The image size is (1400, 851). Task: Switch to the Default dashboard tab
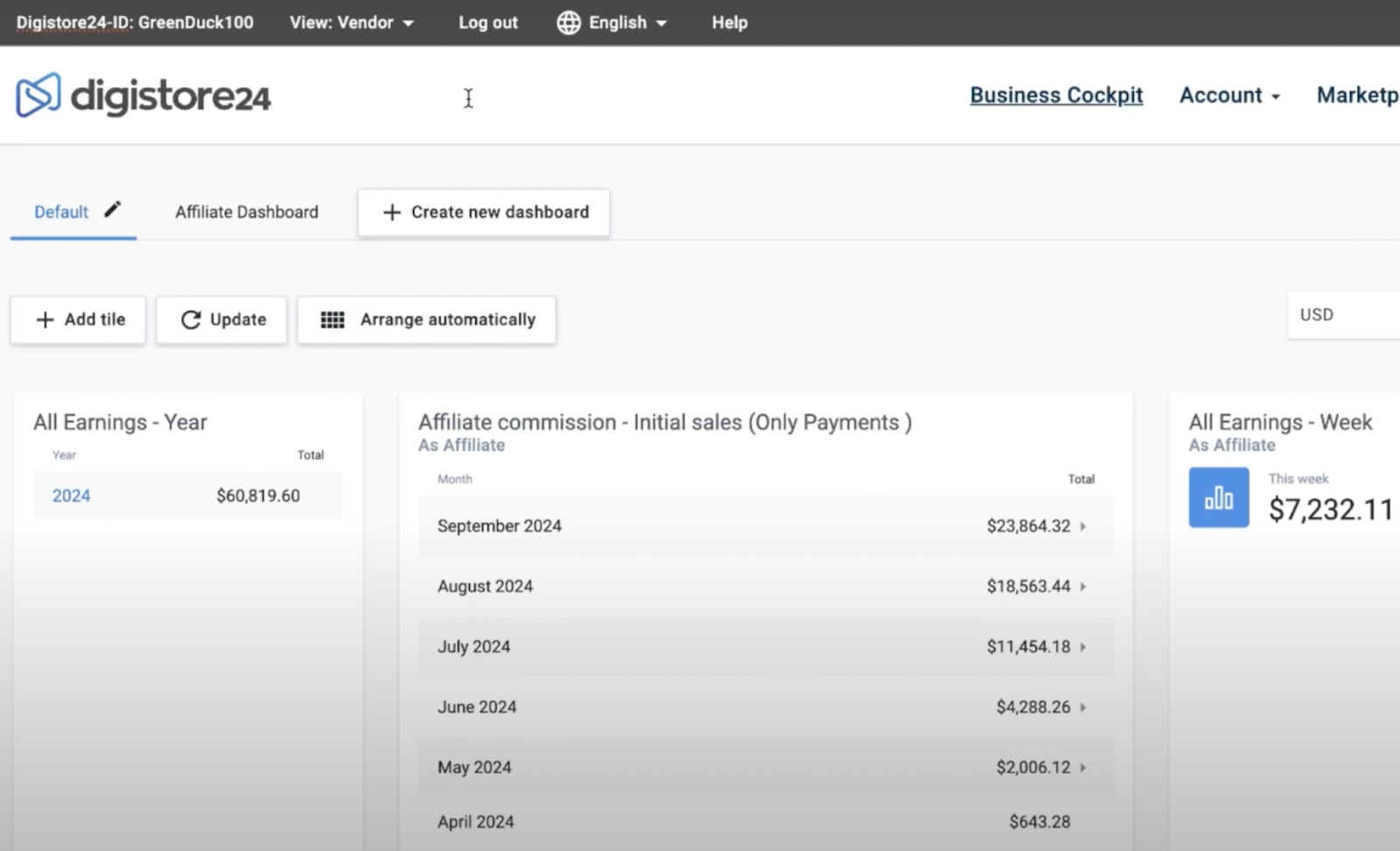61,212
